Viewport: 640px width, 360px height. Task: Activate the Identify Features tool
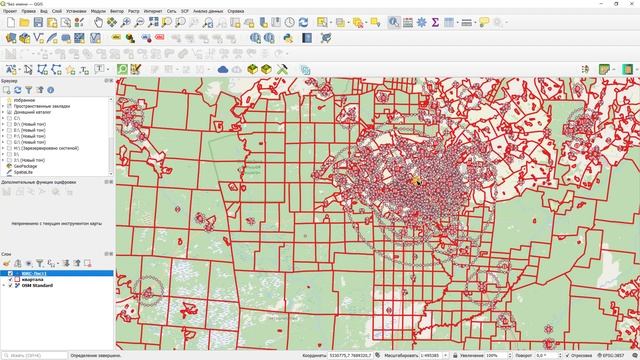394,22
